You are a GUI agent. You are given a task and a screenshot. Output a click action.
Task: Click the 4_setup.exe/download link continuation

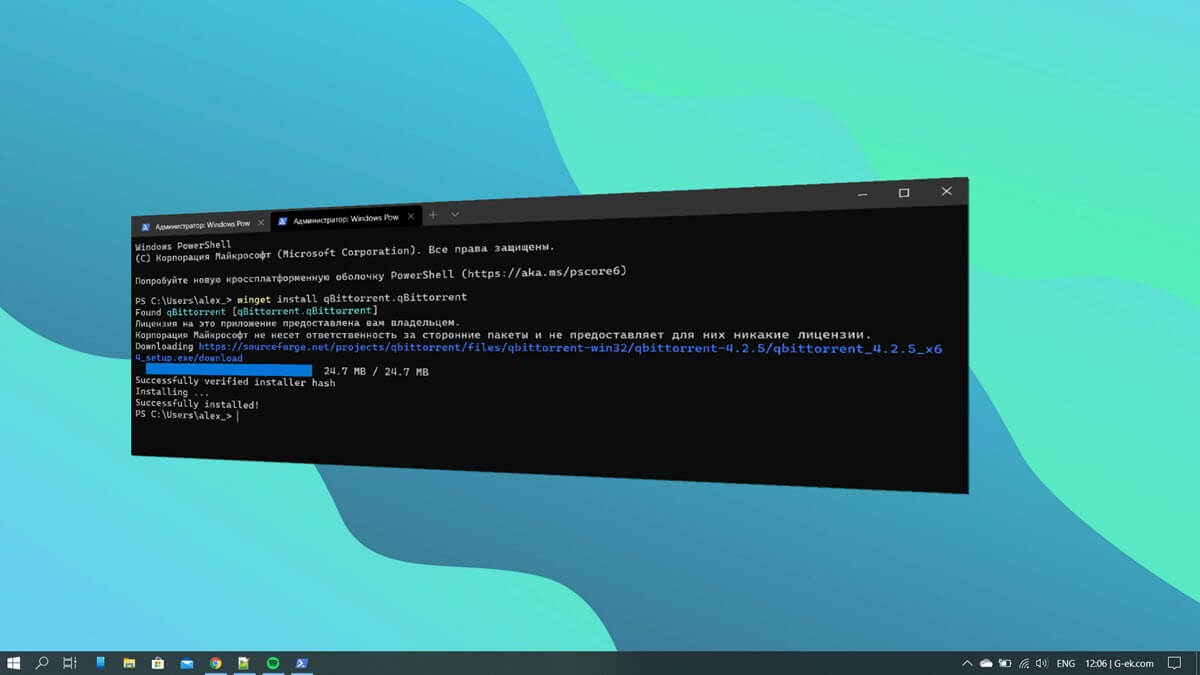click(189, 358)
